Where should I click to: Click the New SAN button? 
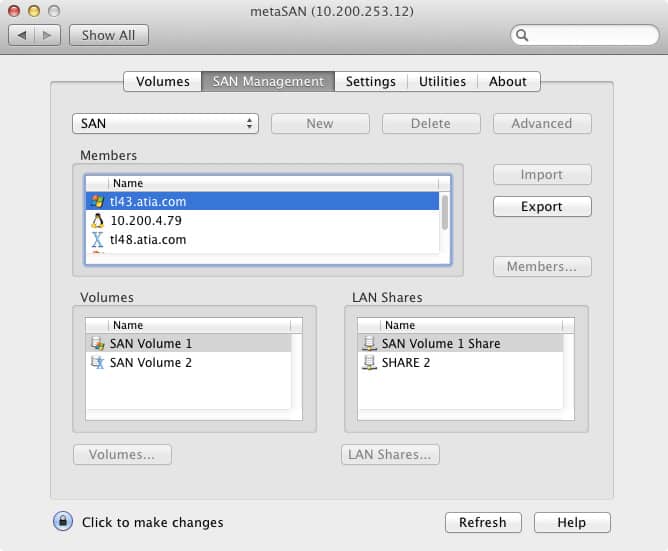320,124
